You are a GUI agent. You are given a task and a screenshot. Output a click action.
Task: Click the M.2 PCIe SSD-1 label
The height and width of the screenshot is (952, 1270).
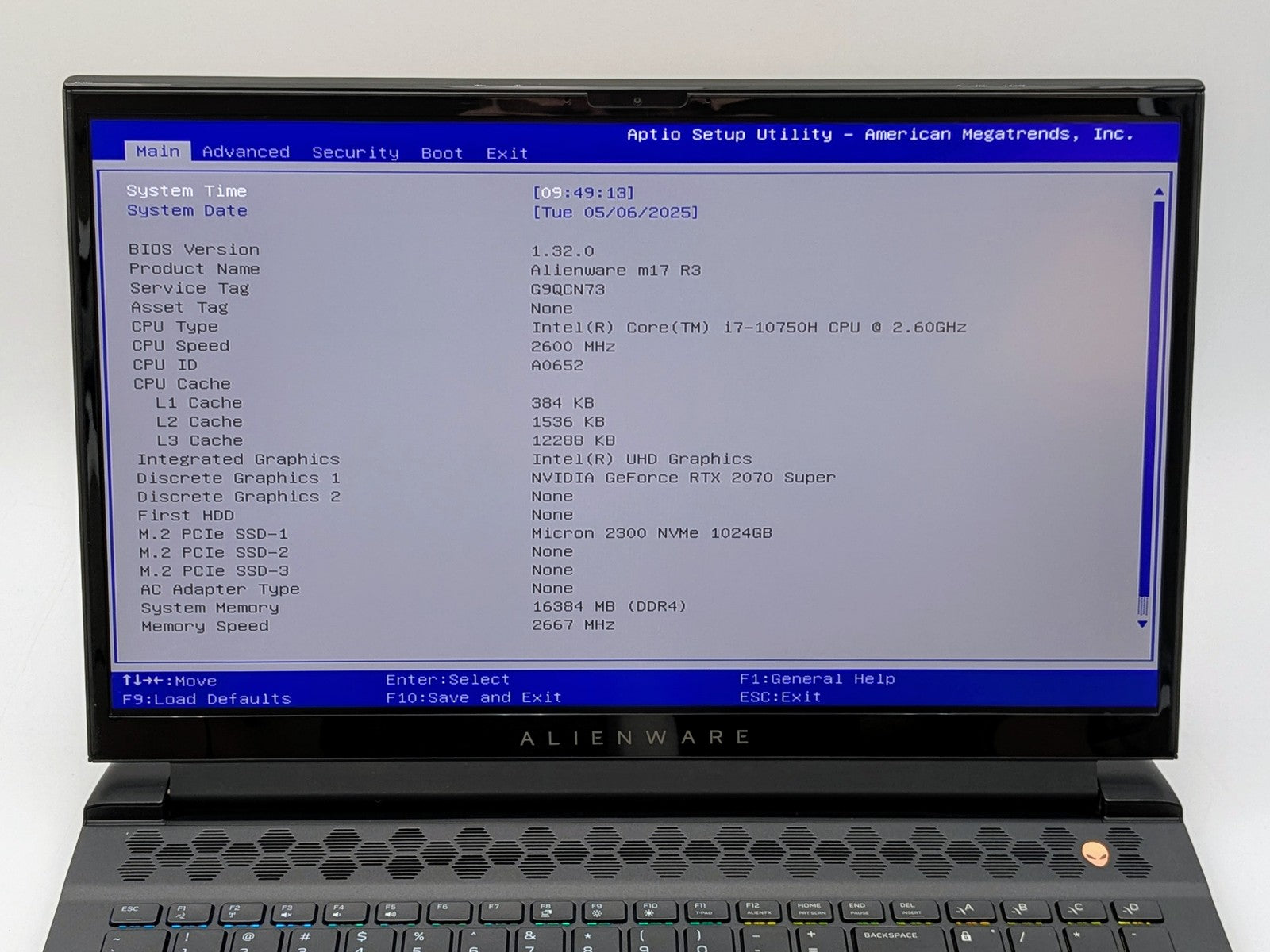click(214, 534)
